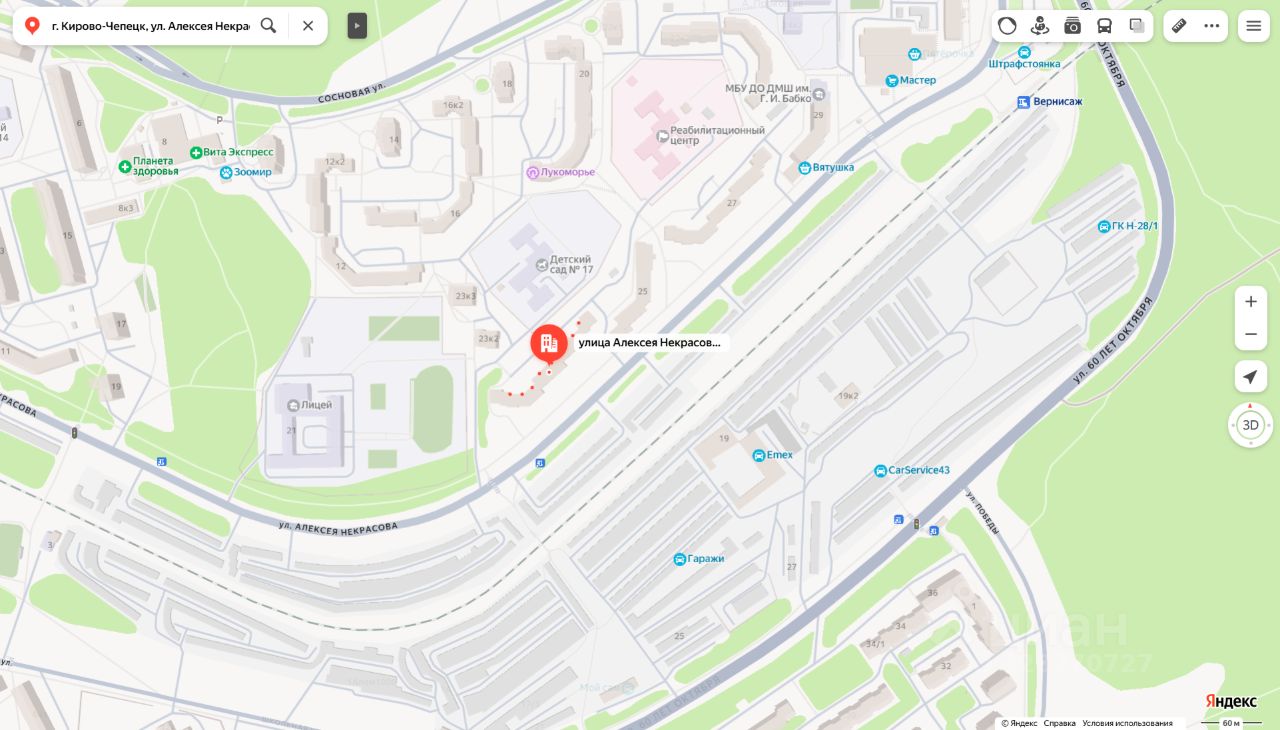Click the search address input field

tap(150, 26)
